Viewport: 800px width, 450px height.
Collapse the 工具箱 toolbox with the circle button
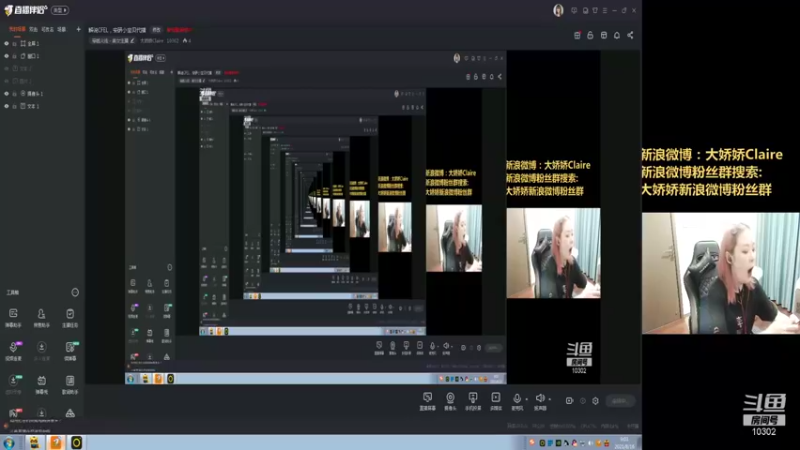75,292
